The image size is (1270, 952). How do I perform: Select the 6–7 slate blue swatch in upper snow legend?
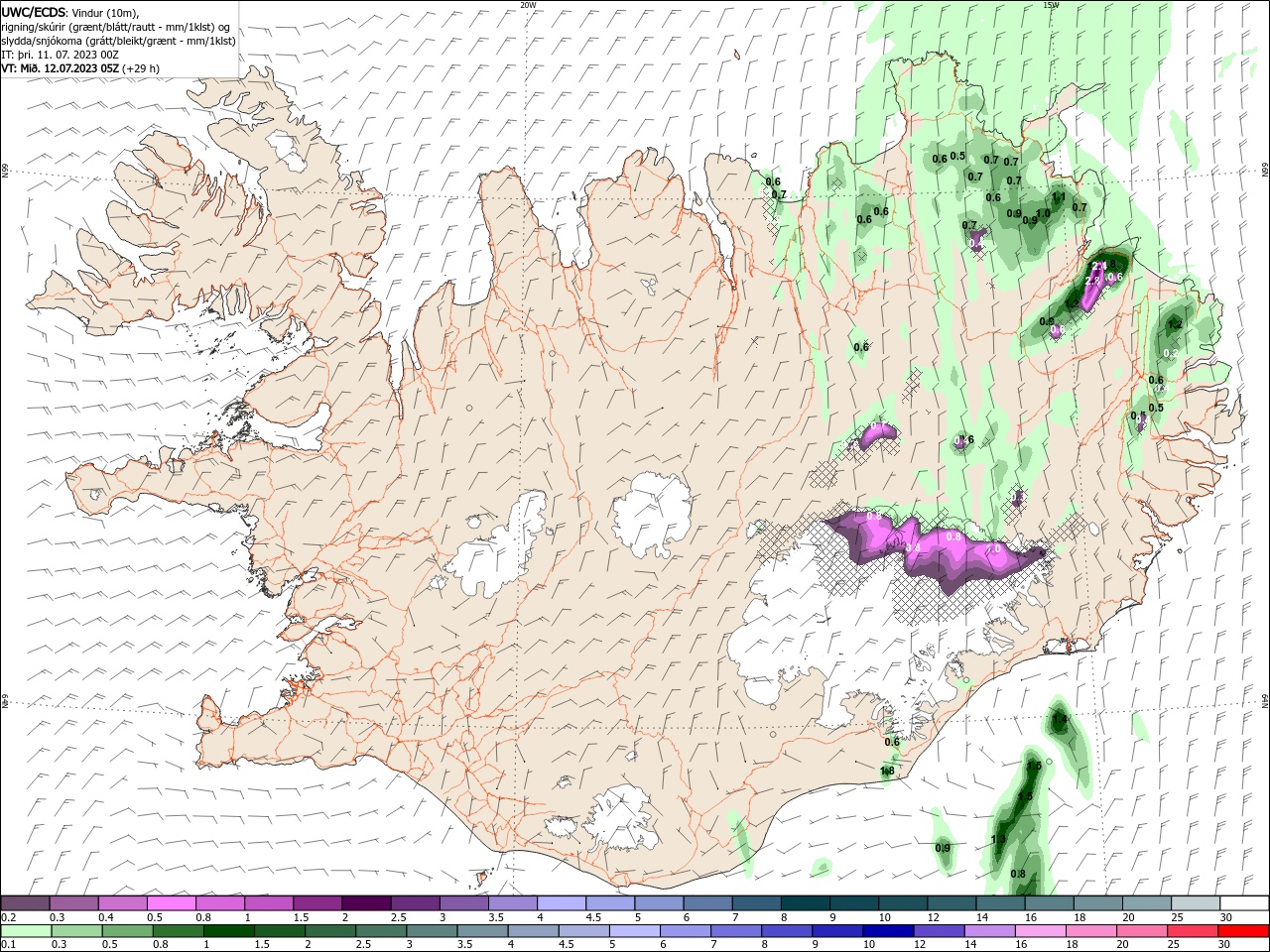[x=707, y=903]
